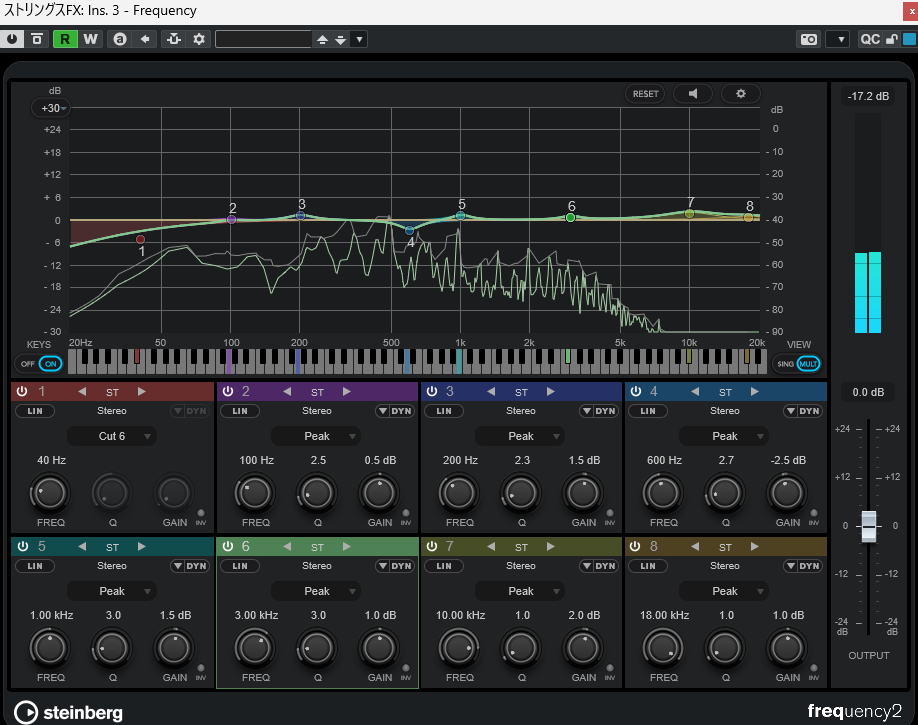Screen dimensions: 918x725
Task: Toggle band 6 power button
Action: 228,546
